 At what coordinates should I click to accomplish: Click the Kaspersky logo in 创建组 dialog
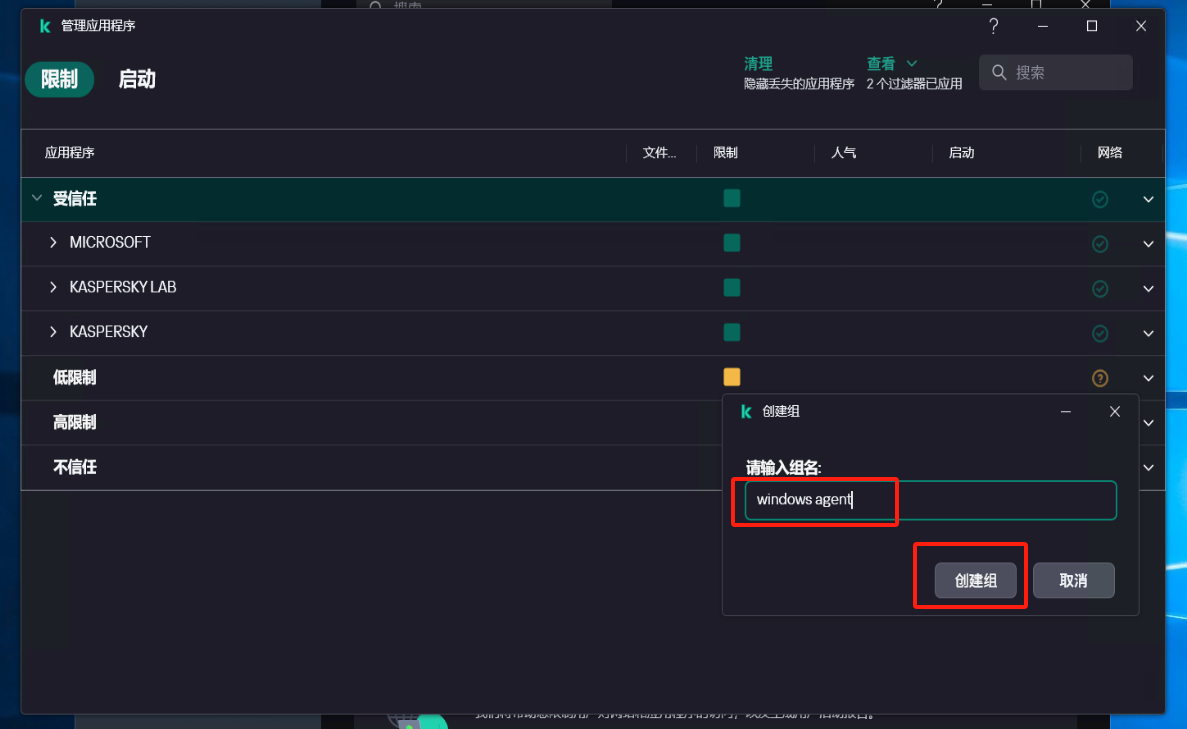point(746,411)
